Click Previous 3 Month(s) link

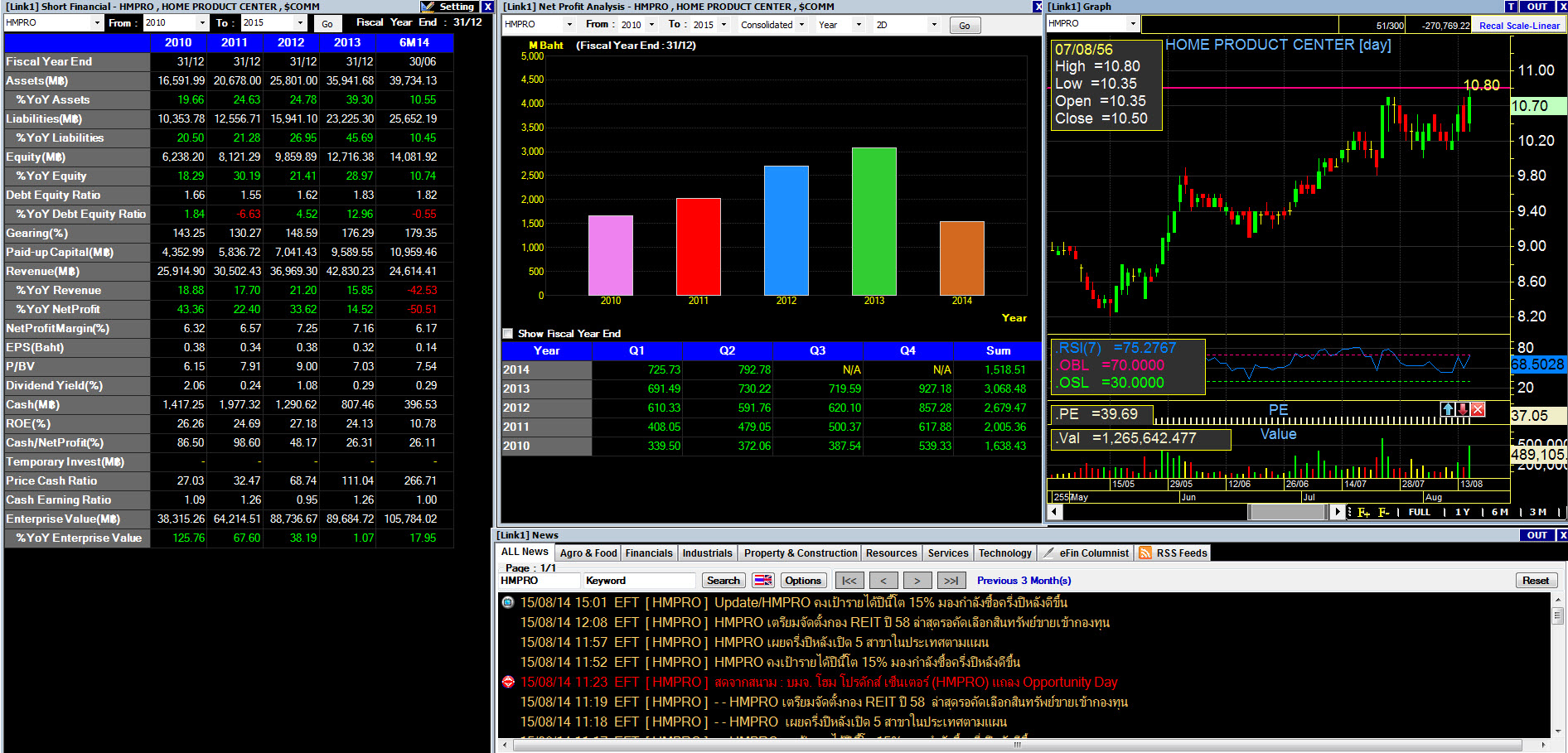click(x=1024, y=581)
